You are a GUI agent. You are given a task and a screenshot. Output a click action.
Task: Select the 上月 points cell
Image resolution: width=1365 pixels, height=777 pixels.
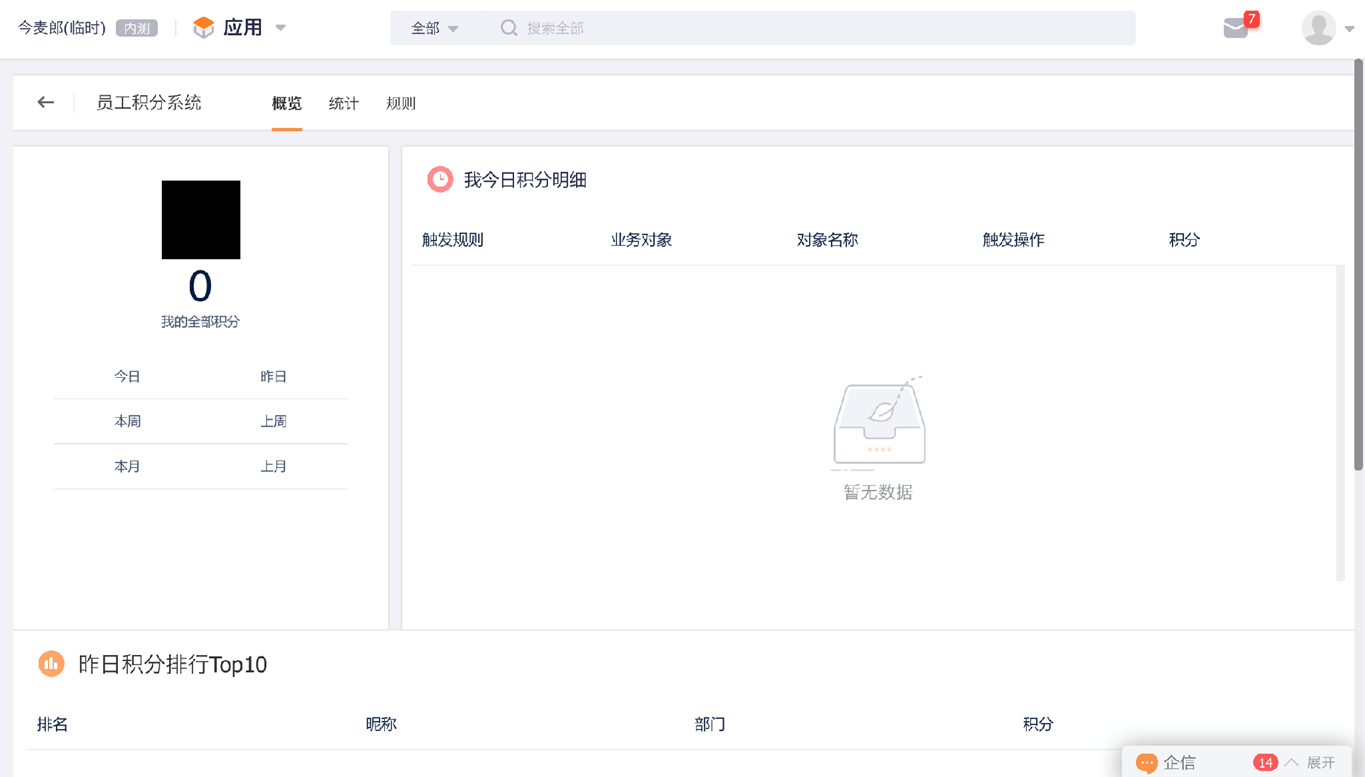pyautogui.click(x=274, y=466)
